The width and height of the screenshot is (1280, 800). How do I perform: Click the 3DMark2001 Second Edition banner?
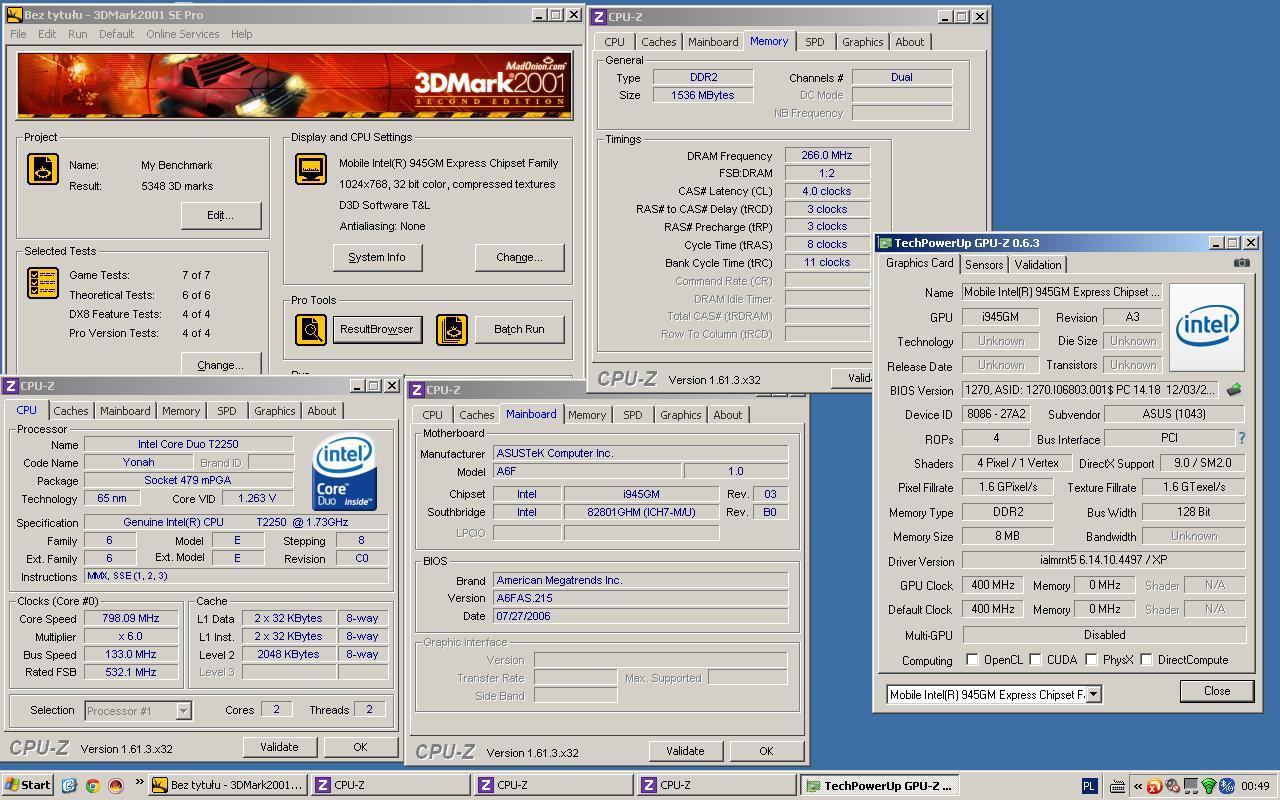tap(295, 85)
